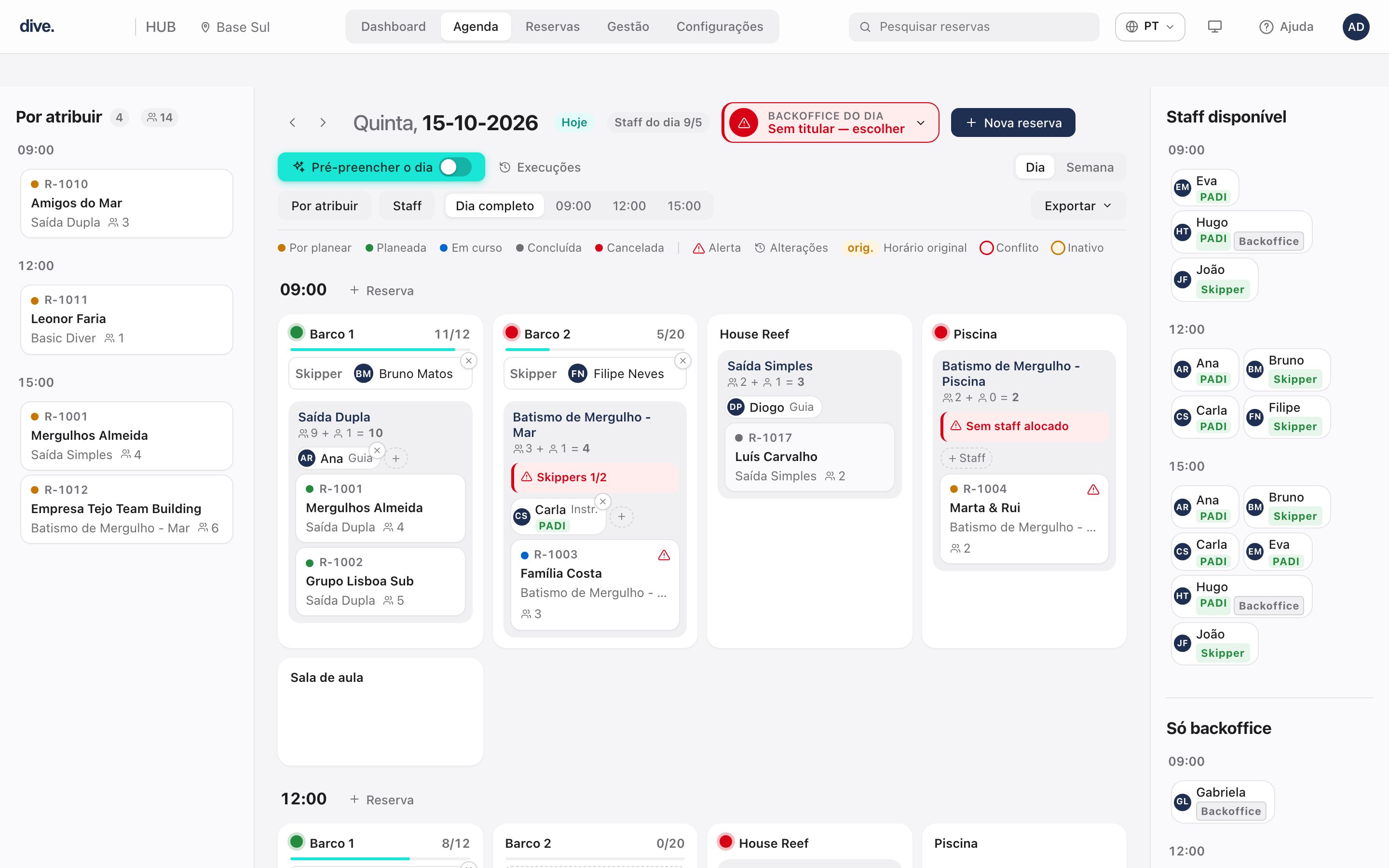This screenshot has width=1389, height=868.
Task: Expand the Exportar dropdown
Action: pyautogui.click(x=1078, y=205)
